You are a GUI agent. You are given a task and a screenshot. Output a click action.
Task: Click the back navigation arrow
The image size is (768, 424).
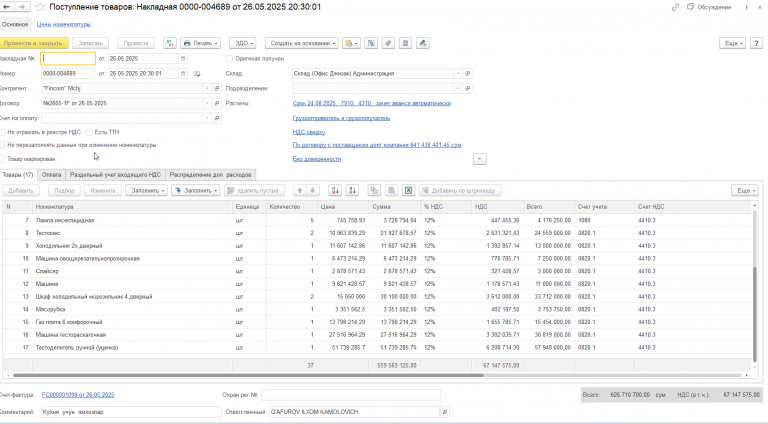tap(7, 7)
